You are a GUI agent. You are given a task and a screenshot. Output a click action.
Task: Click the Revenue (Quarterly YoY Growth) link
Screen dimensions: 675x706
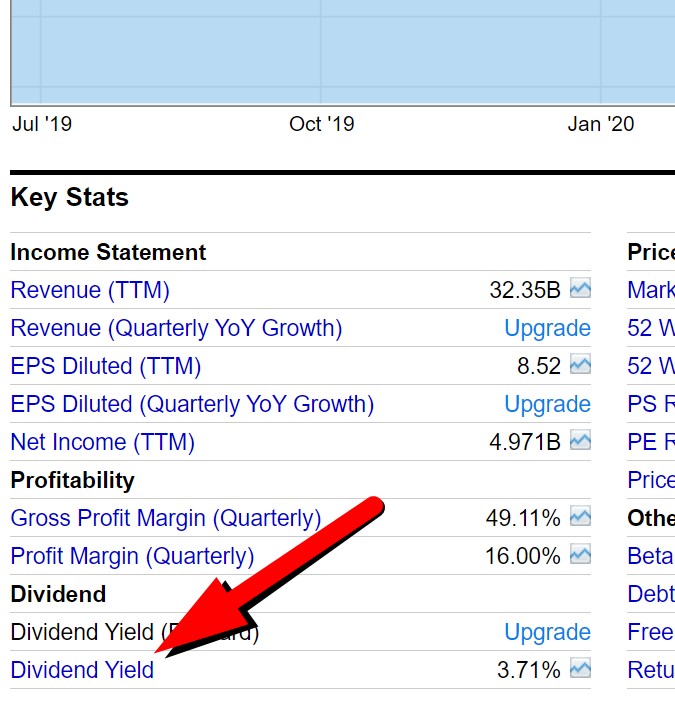click(x=176, y=329)
